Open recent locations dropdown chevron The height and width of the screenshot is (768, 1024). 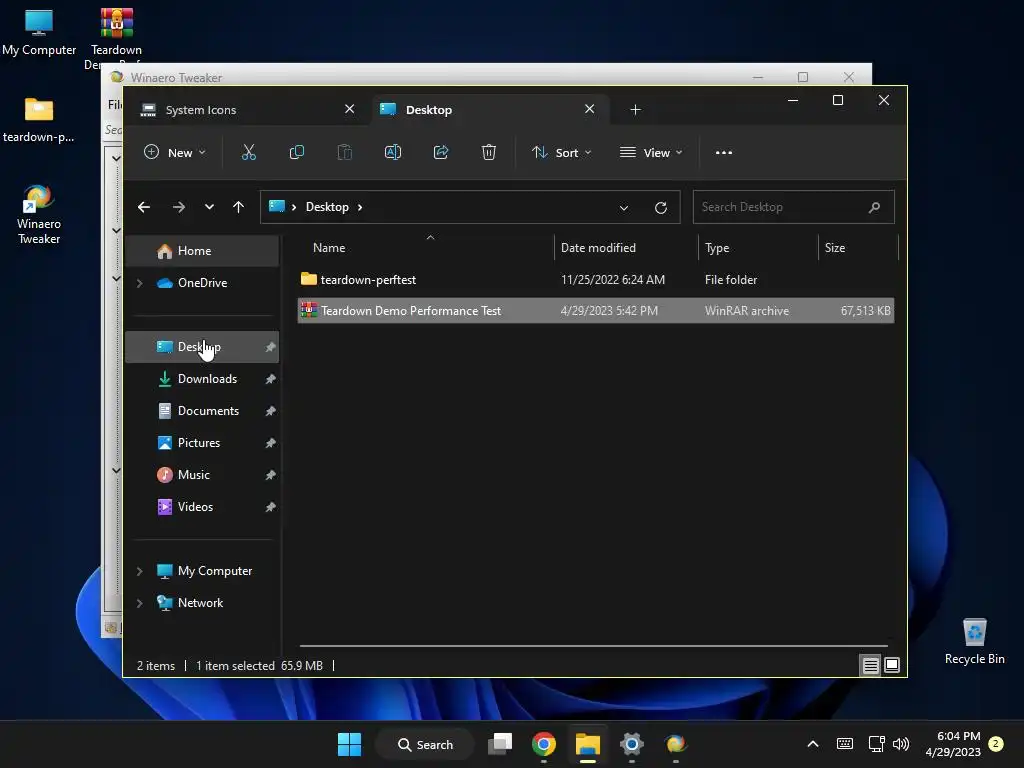tap(209, 207)
